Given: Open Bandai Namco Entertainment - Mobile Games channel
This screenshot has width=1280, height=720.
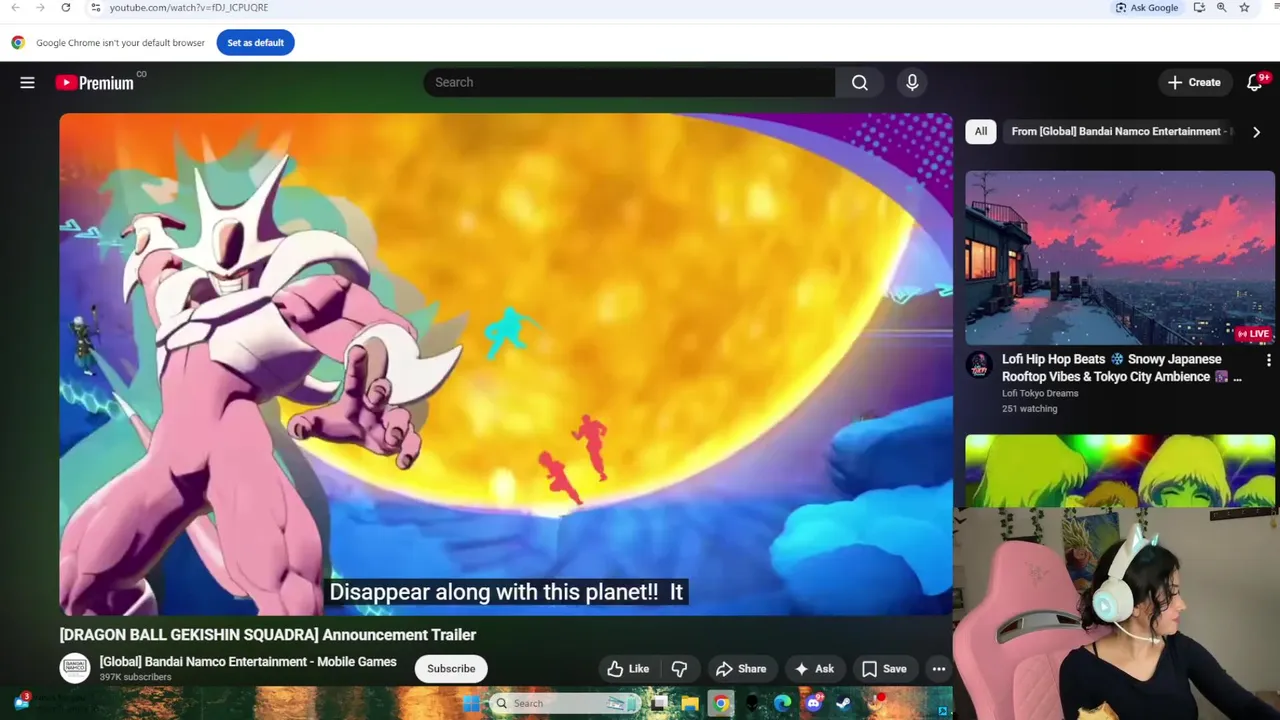Looking at the screenshot, I should pos(248,662).
